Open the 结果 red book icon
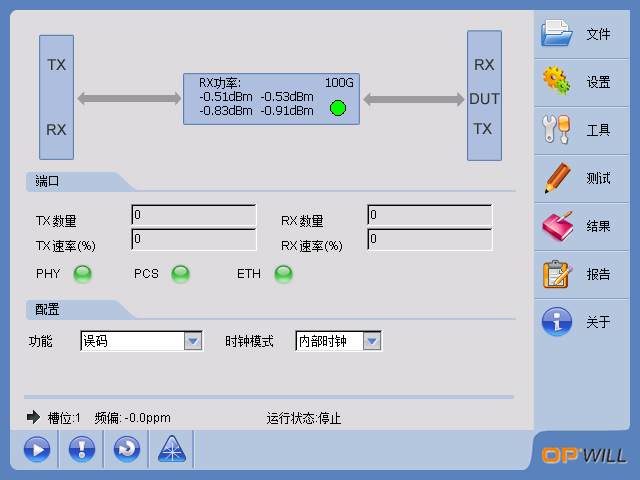 (557, 226)
